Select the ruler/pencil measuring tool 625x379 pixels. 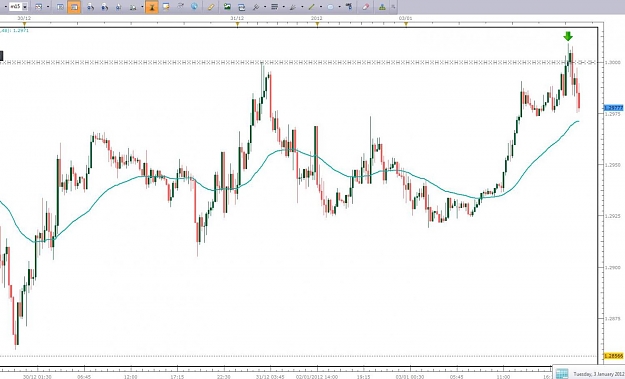point(211,7)
